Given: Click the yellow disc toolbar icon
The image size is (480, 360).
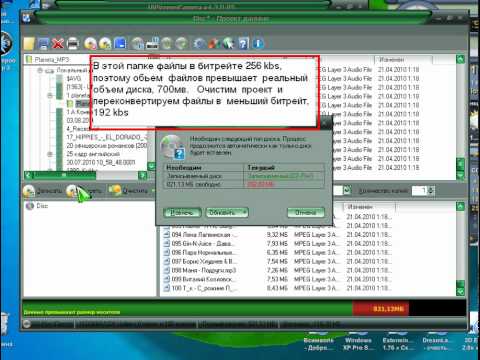Looking at the screenshot, I should (x=105, y=44).
